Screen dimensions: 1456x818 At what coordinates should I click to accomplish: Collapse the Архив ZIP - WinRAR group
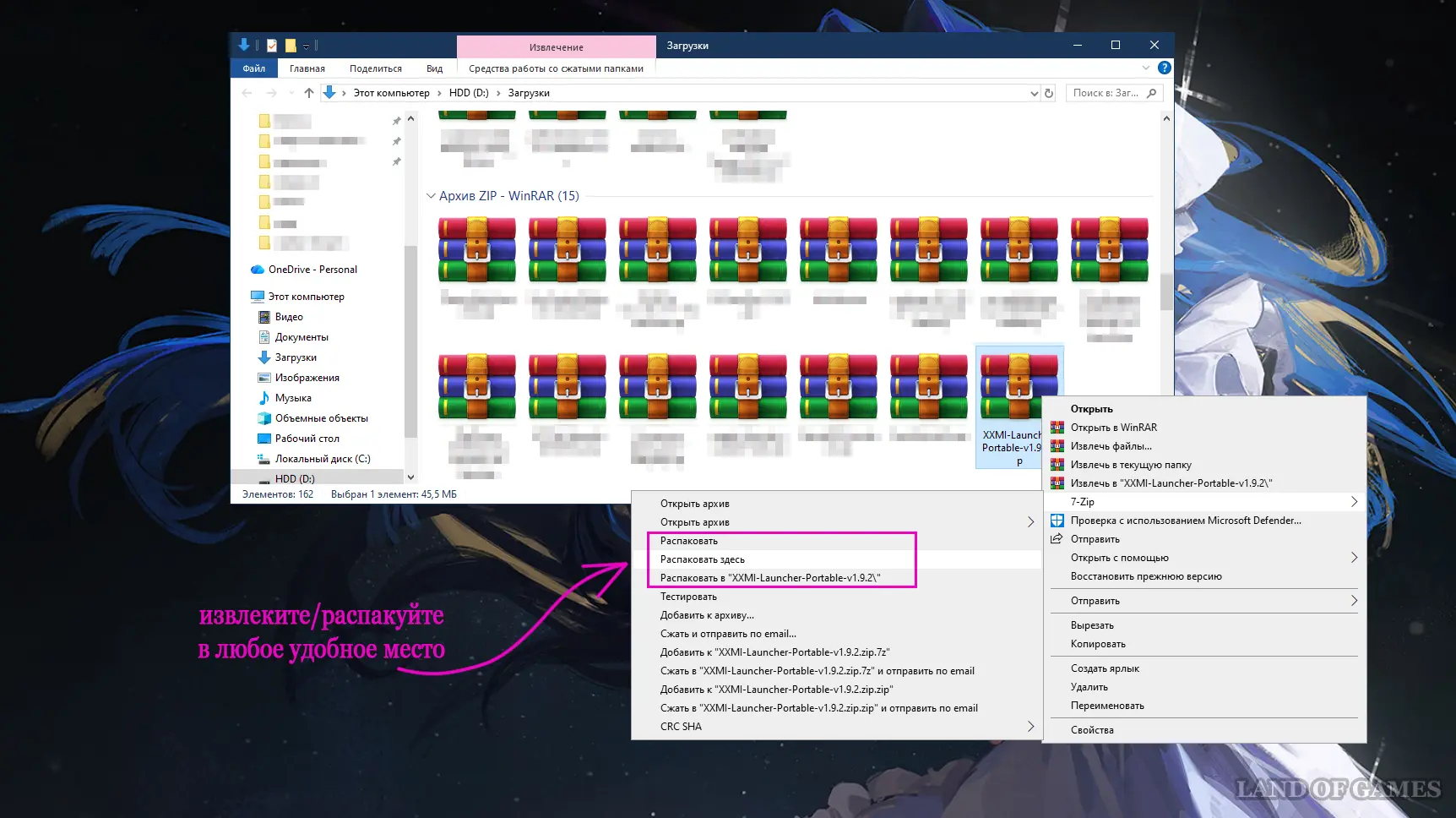point(431,196)
